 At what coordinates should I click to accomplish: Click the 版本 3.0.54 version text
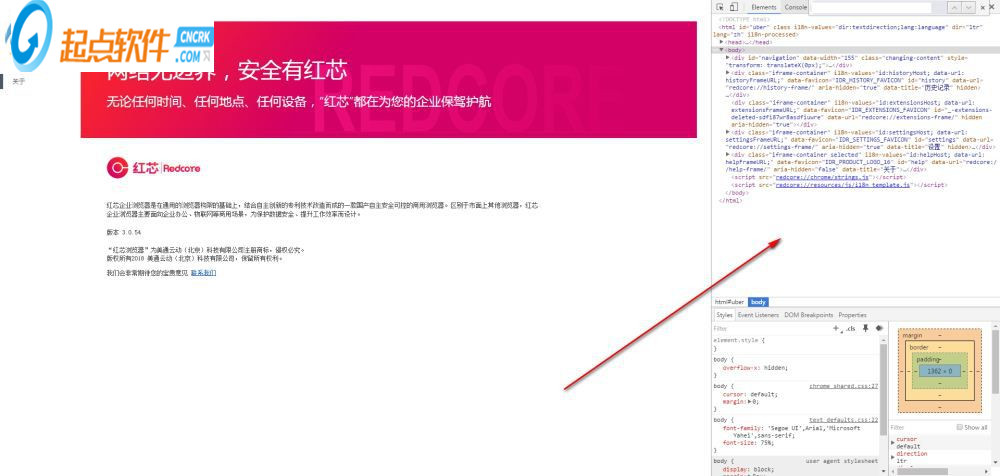pyautogui.click(x=123, y=232)
